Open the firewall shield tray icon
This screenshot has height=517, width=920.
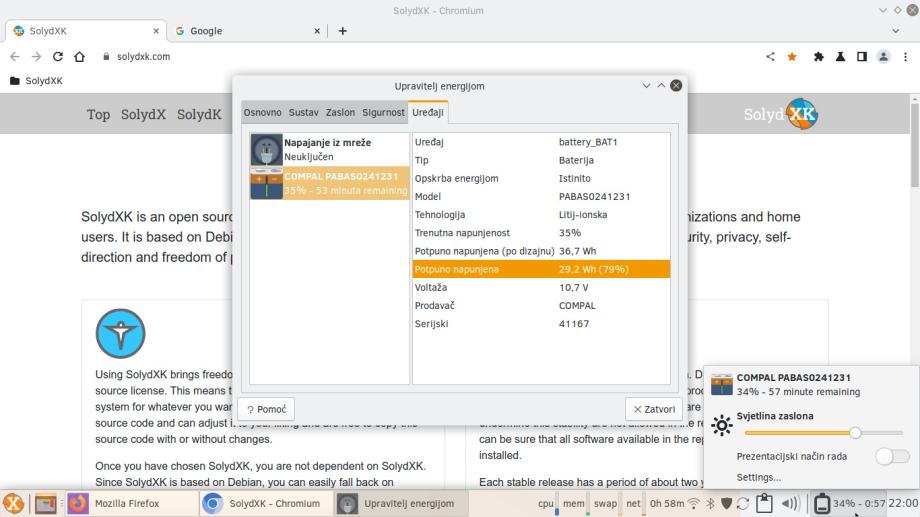(726, 504)
